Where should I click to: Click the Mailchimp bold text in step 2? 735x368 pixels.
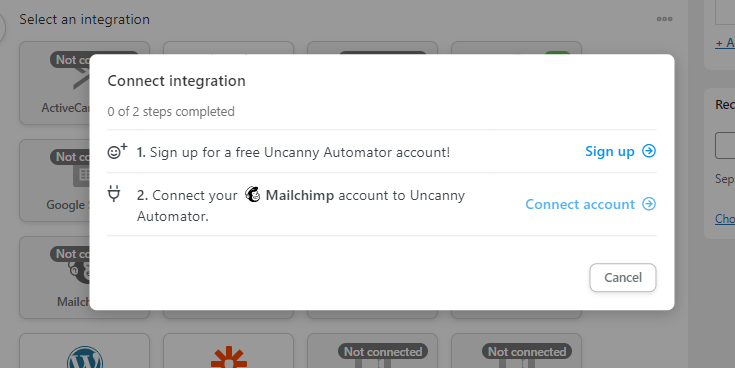click(300, 195)
